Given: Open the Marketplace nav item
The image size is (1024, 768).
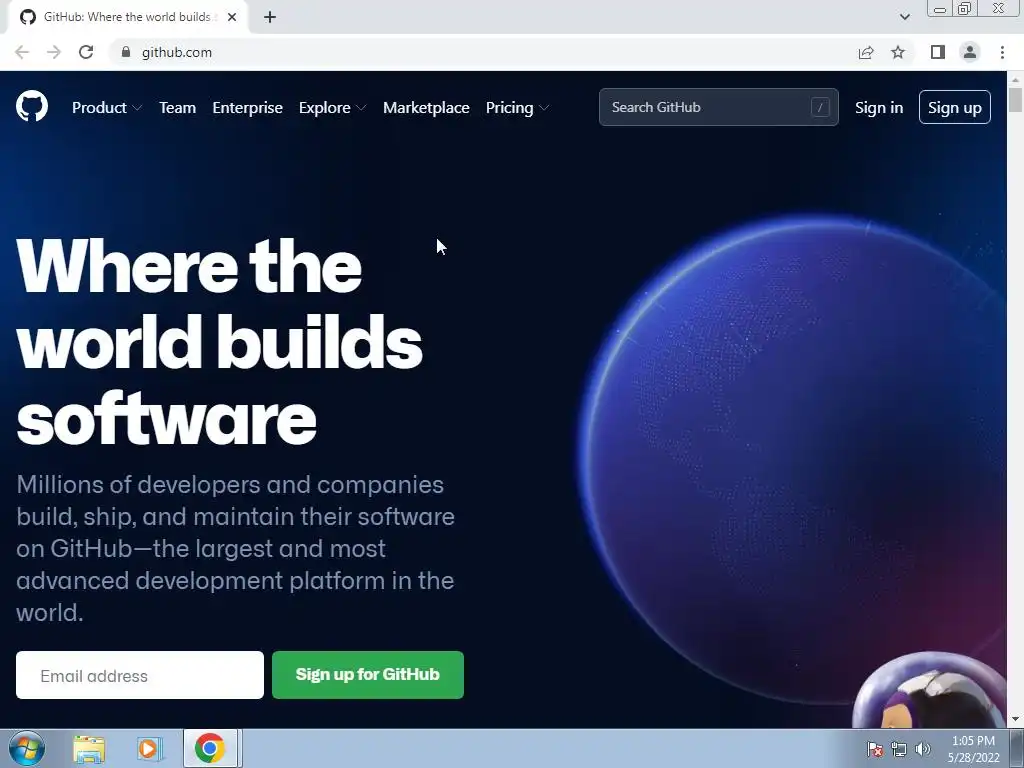Looking at the screenshot, I should point(426,108).
